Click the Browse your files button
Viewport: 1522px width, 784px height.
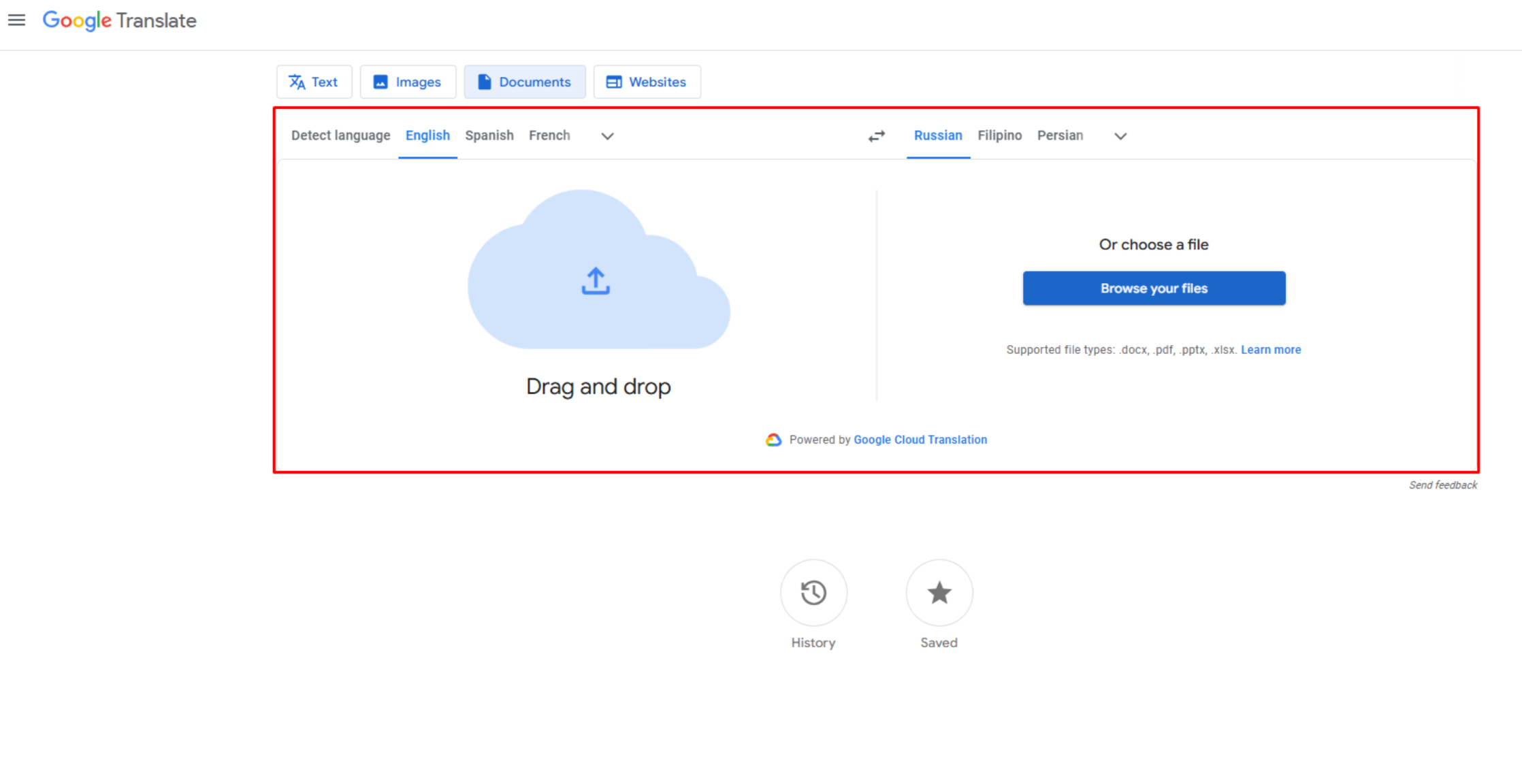(1153, 288)
